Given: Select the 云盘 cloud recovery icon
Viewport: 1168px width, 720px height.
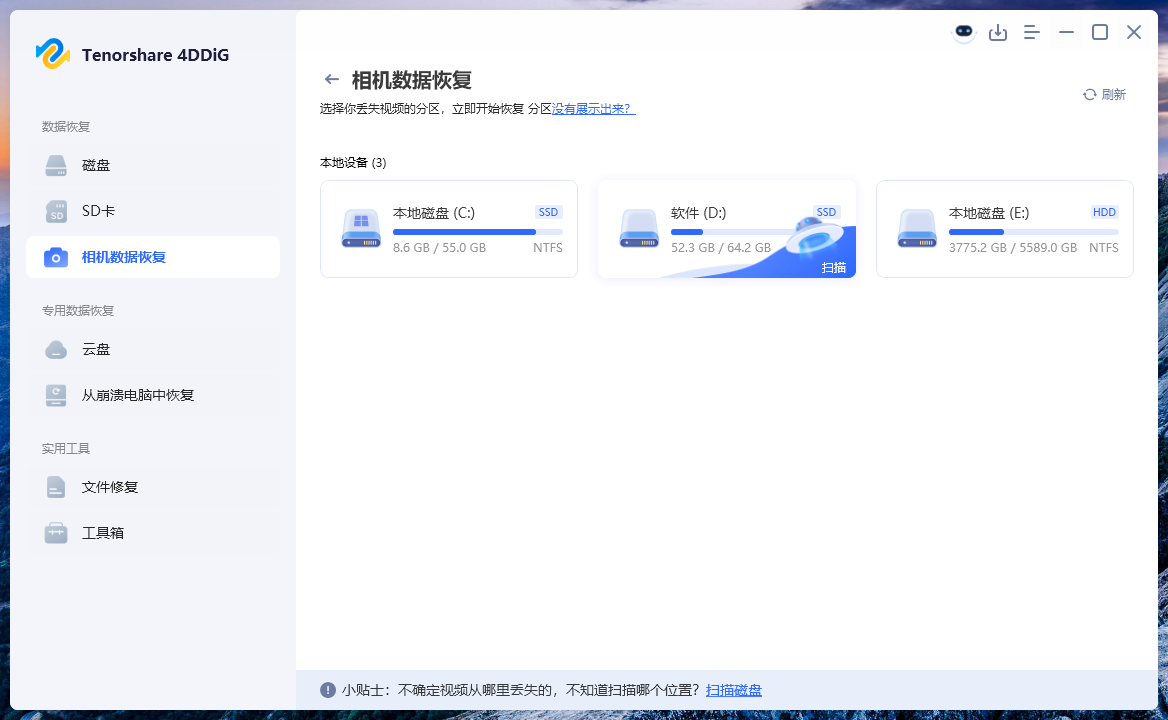Looking at the screenshot, I should point(55,349).
